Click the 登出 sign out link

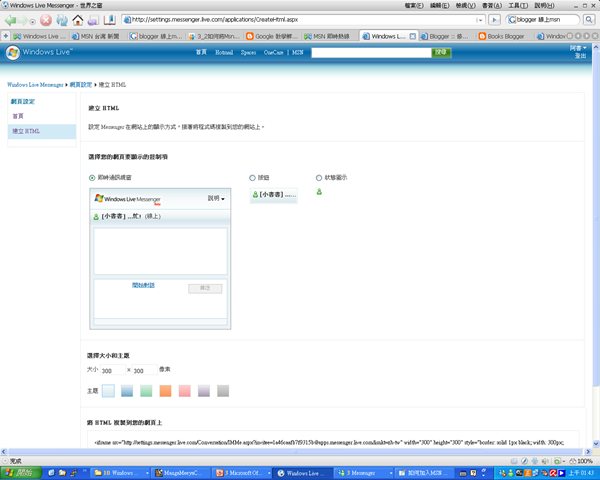point(580,56)
